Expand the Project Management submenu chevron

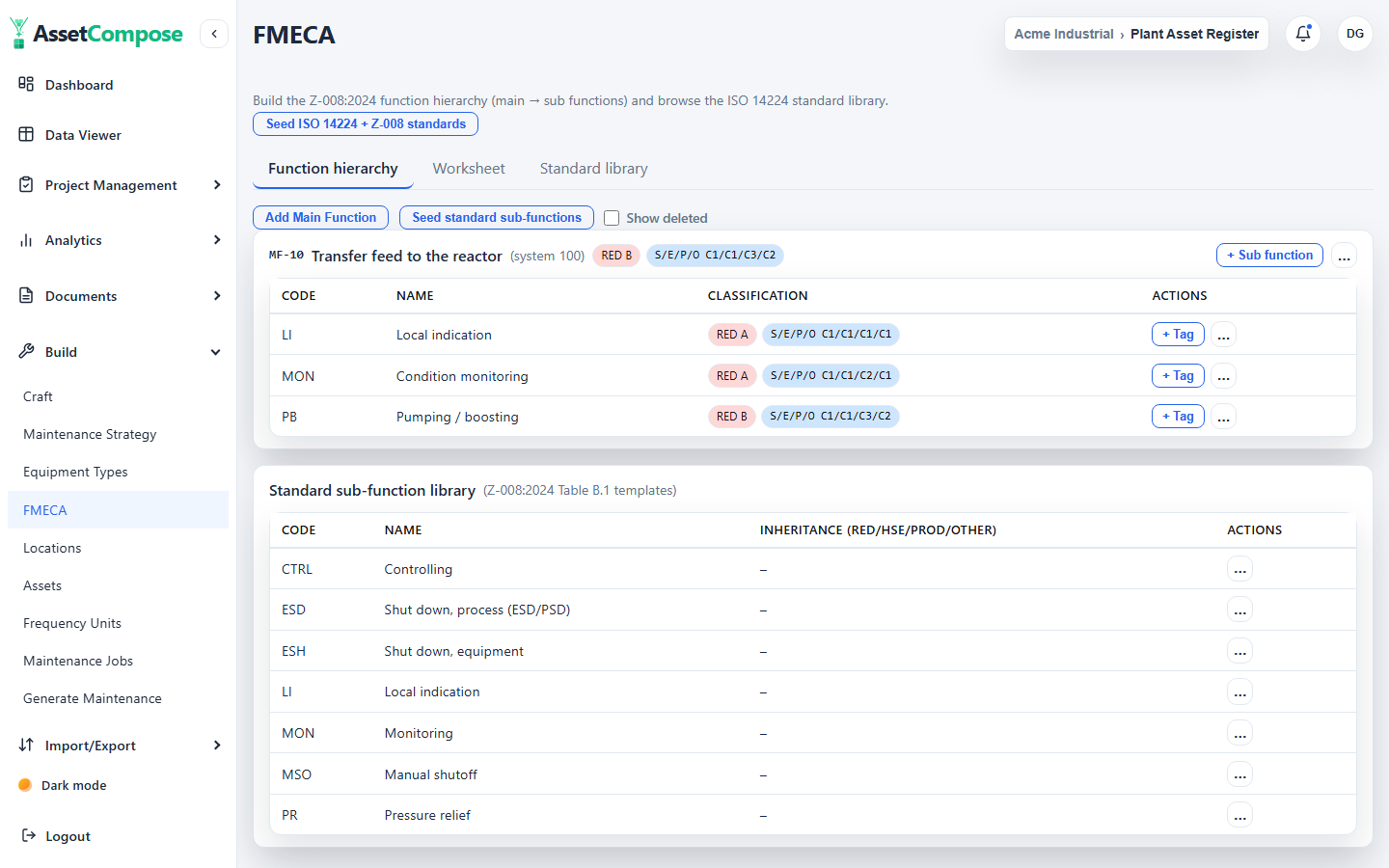pyautogui.click(x=217, y=184)
